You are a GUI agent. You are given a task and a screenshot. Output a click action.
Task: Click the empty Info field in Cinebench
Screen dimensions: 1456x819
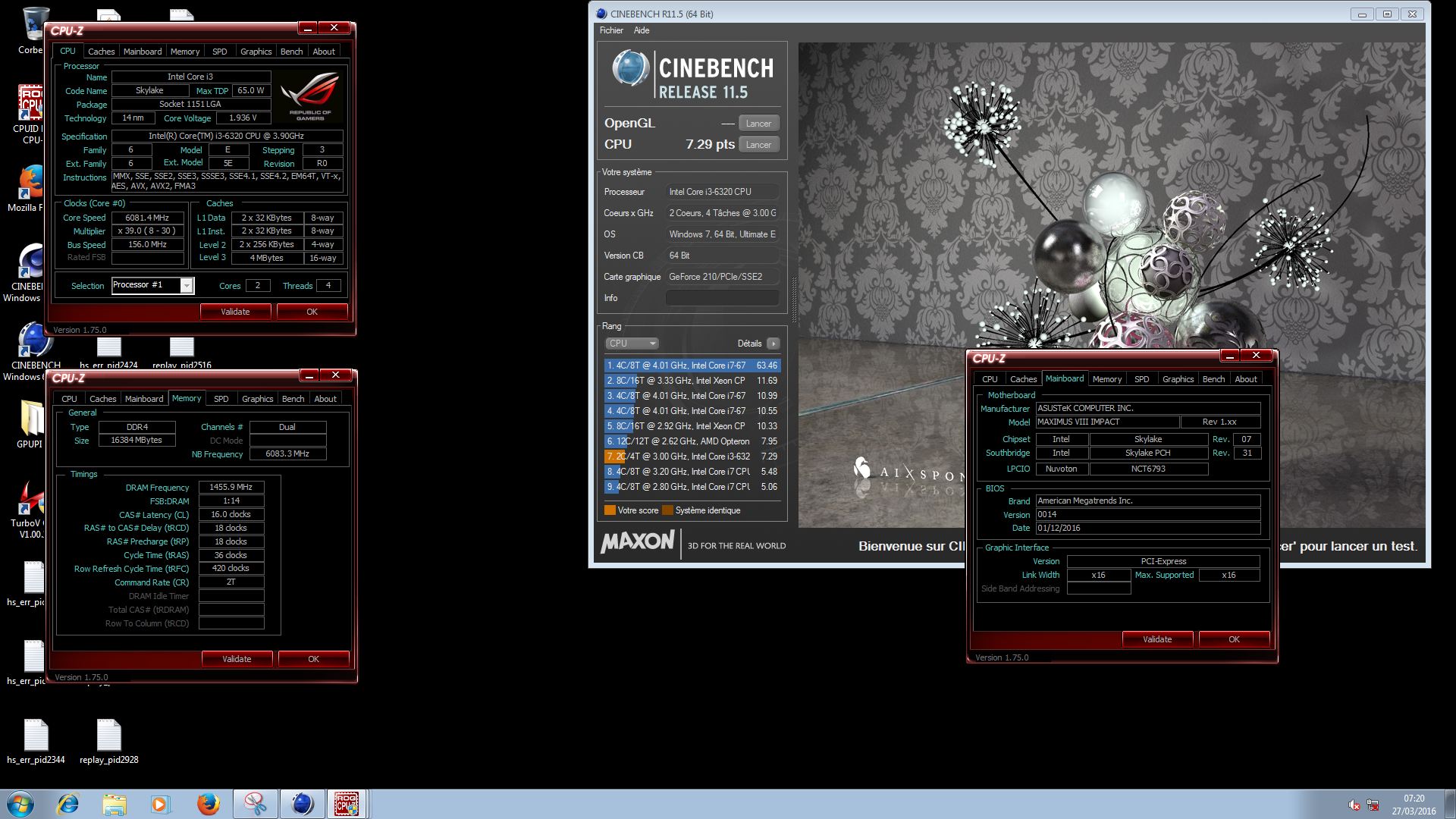point(722,298)
